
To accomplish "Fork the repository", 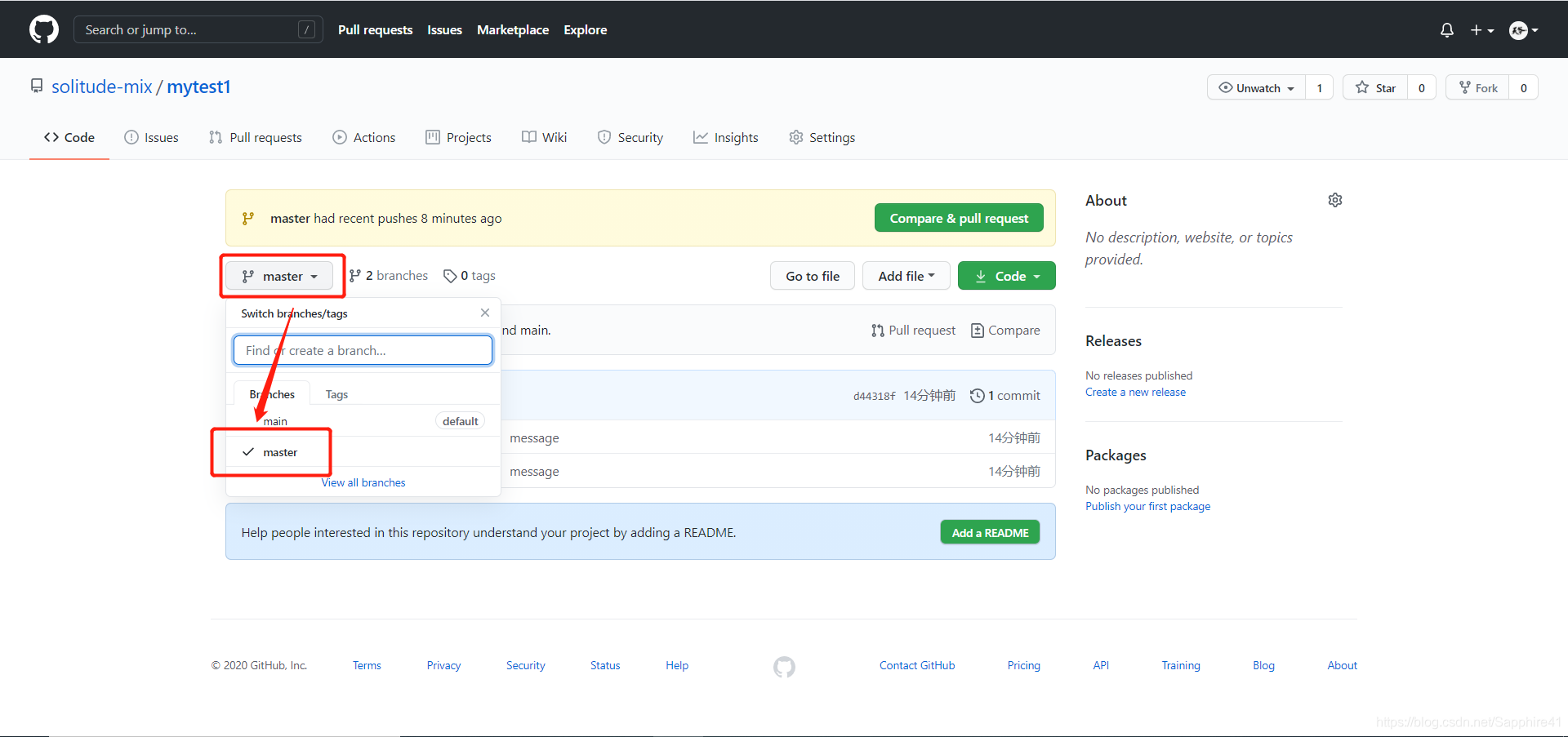I will point(1478,87).
